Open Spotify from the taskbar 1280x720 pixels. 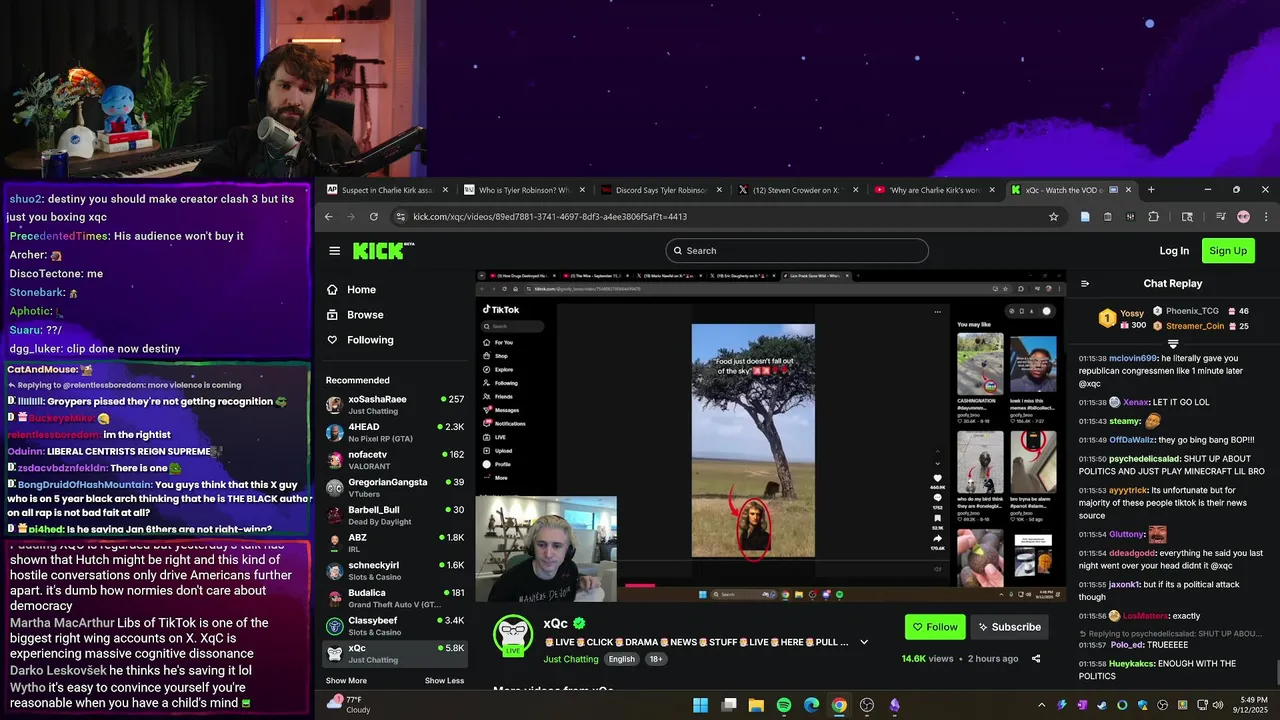(784, 705)
